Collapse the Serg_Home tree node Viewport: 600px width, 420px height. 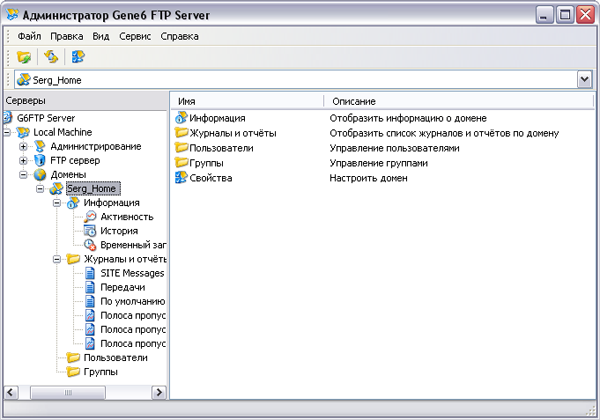click(40, 189)
